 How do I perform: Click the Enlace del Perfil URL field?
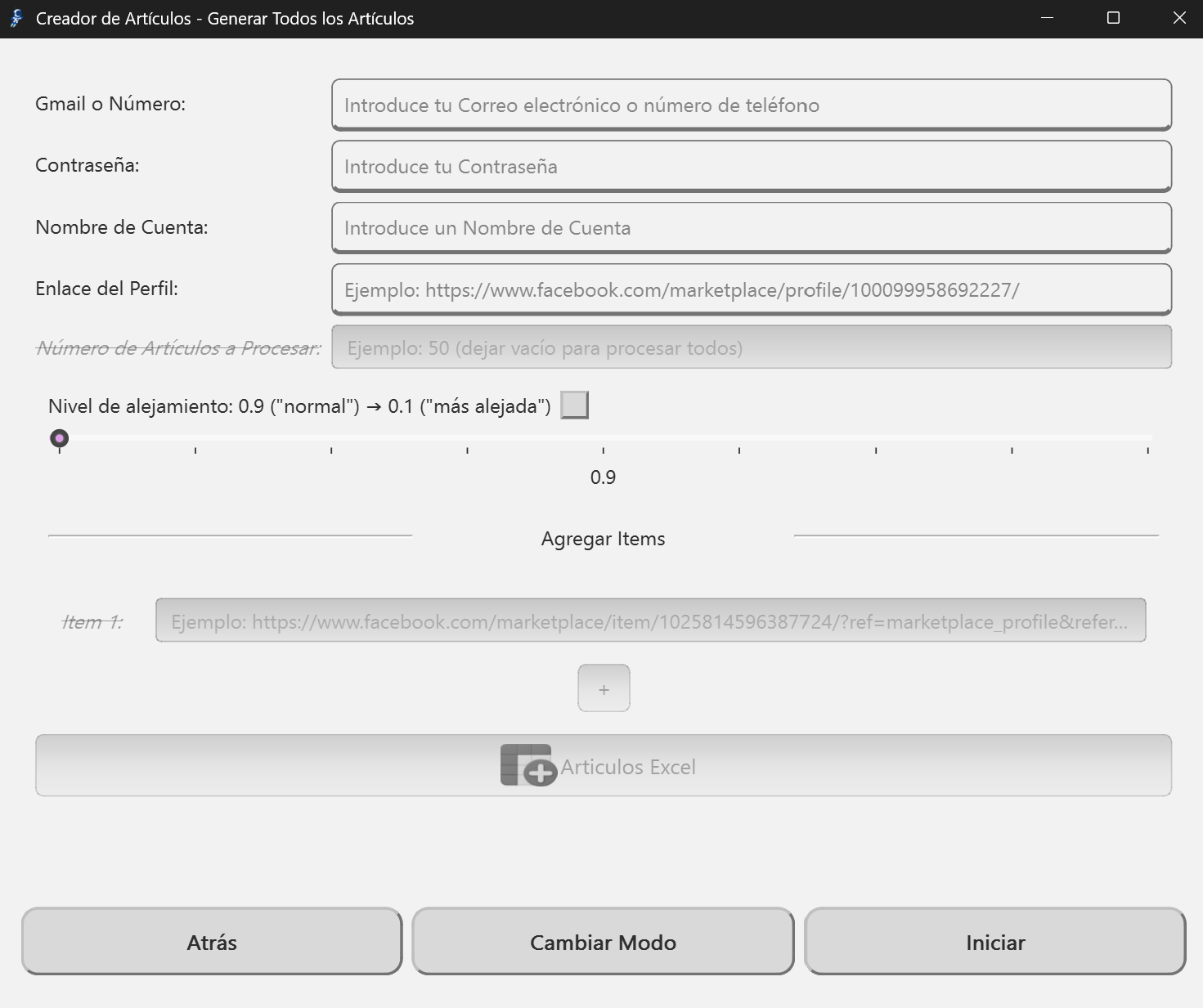(752, 289)
